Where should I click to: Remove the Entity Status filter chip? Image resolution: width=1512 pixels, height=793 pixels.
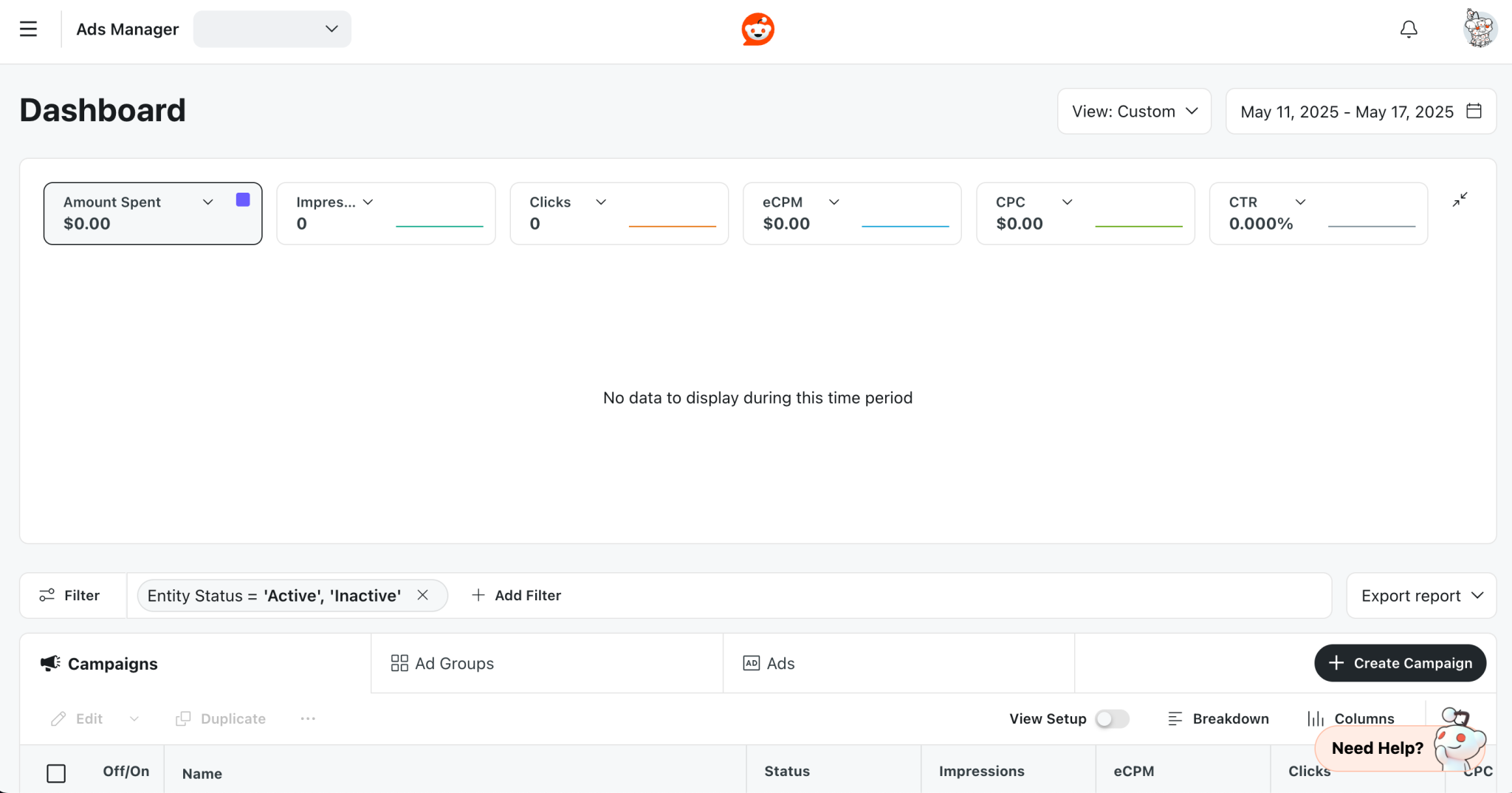point(423,595)
